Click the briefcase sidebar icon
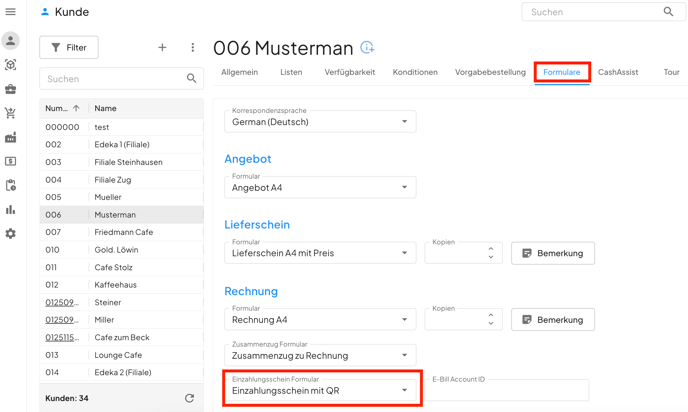 tap(11, 89)
